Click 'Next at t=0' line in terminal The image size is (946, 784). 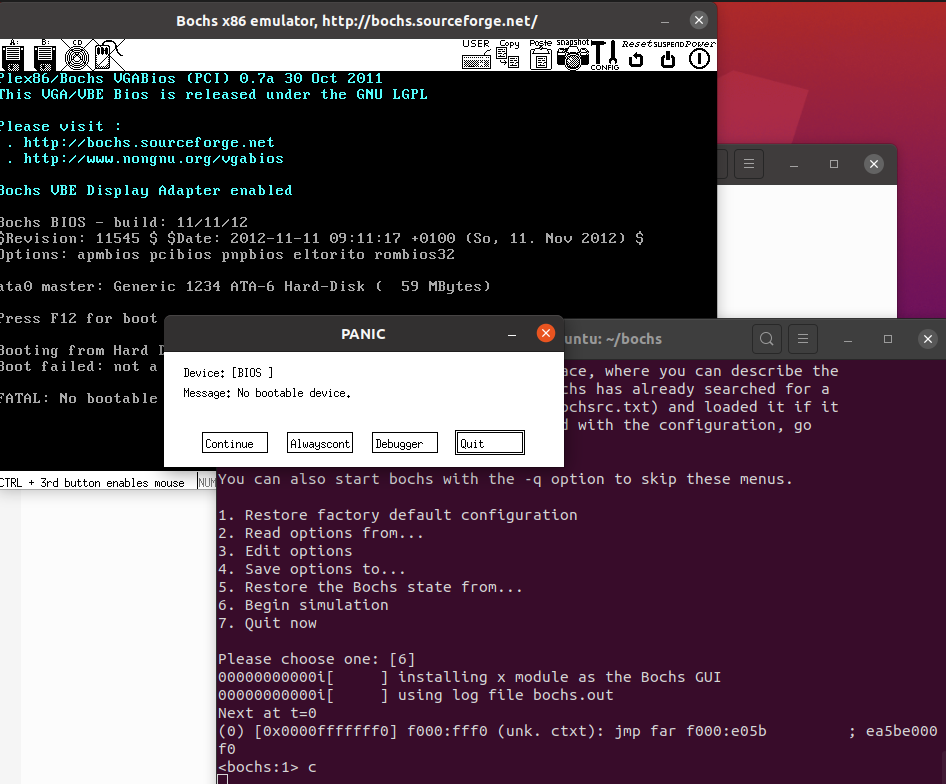(x=267, y=713)
